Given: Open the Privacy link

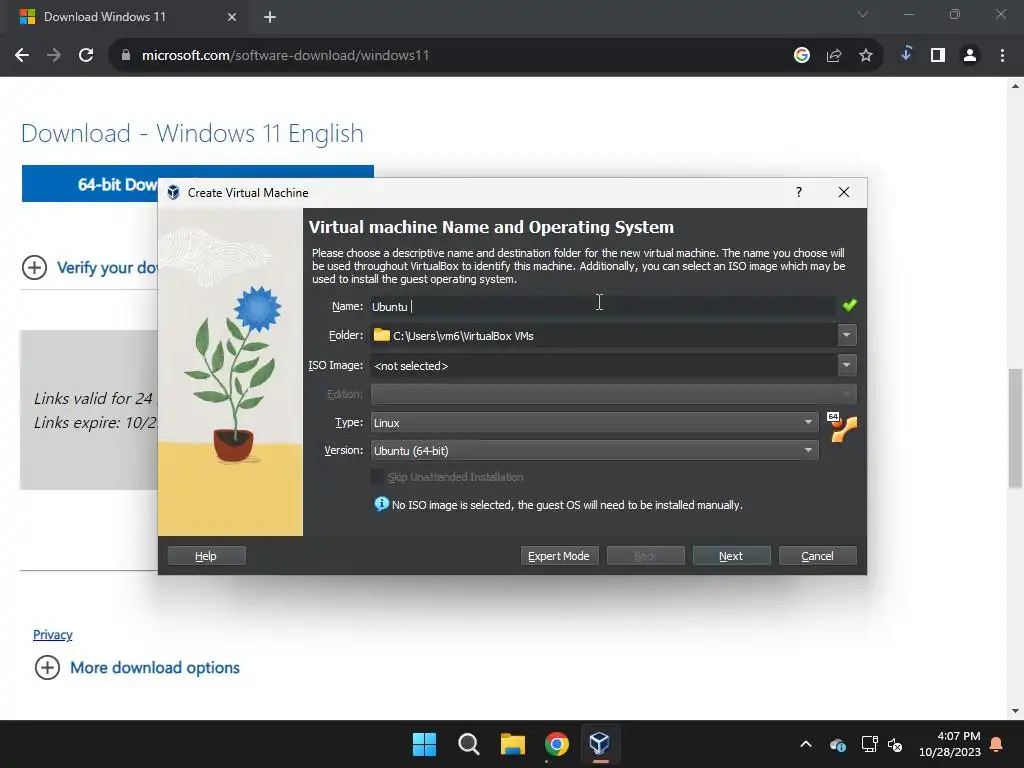Looking at the screenshot, I should [x=53, y=635].
